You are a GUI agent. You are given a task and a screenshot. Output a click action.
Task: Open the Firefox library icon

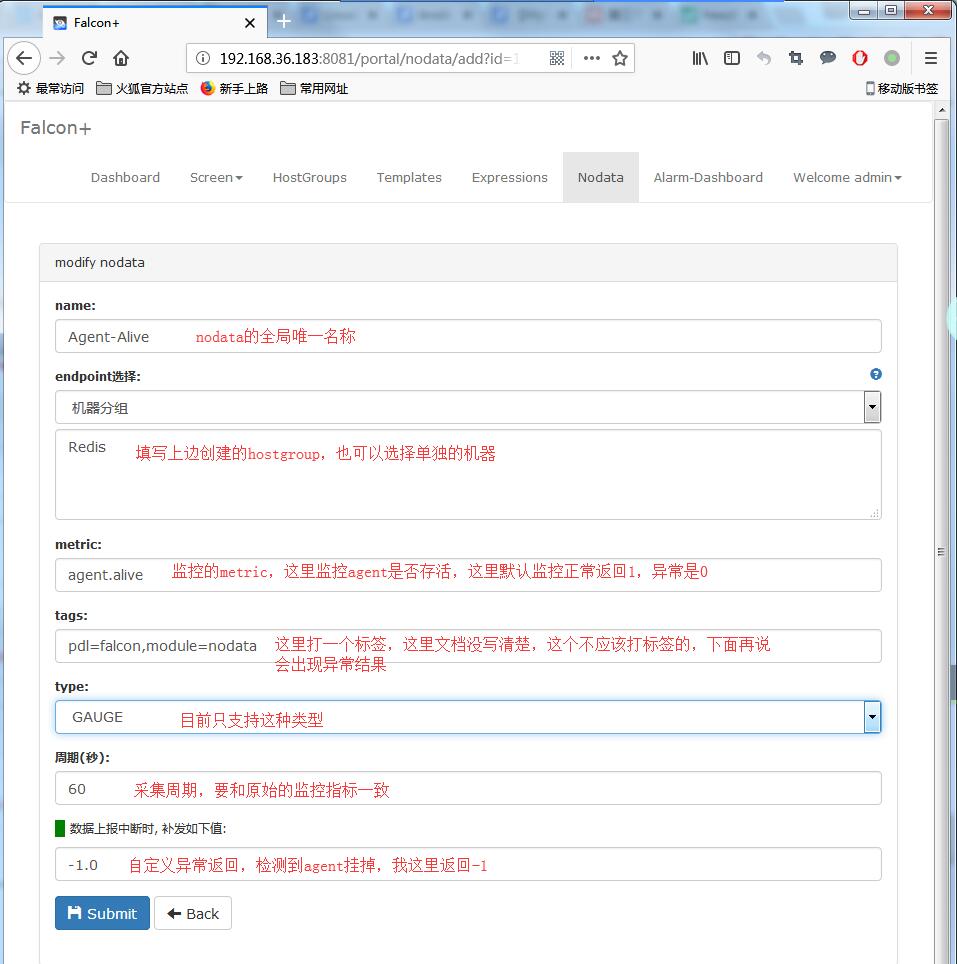coord(700,58)
